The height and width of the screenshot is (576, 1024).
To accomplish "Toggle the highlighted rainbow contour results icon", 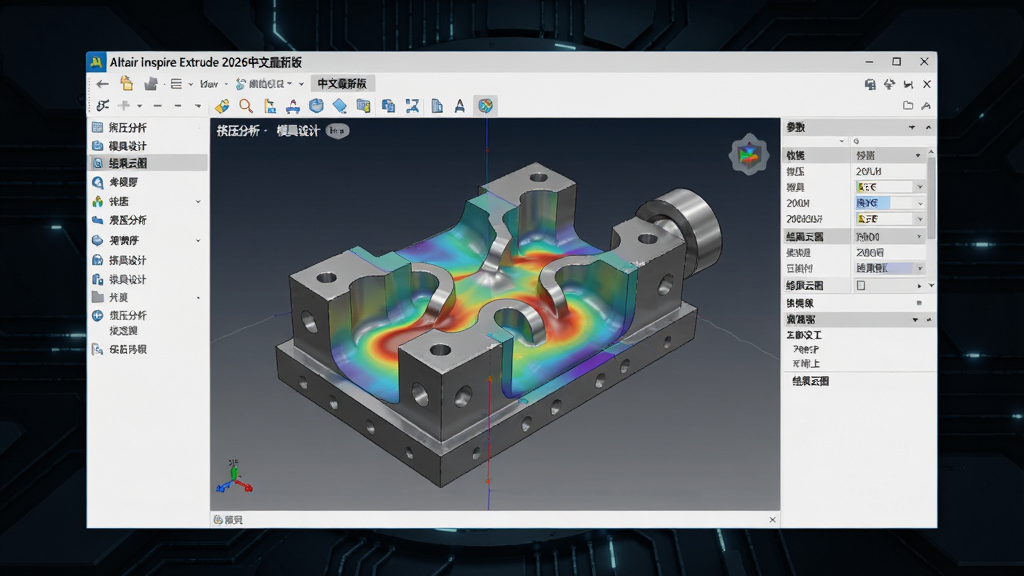I will point(485,106).
